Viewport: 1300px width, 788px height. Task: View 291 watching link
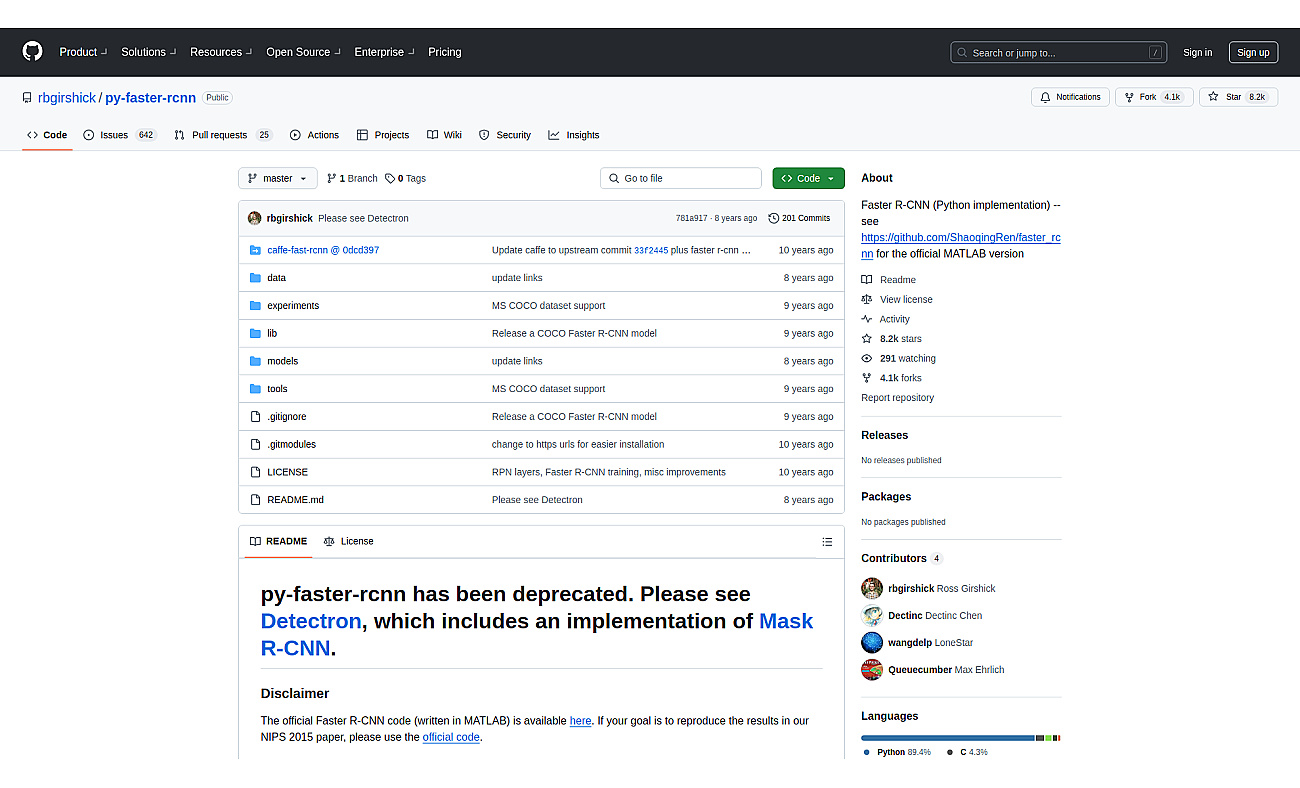click(899, 358)
